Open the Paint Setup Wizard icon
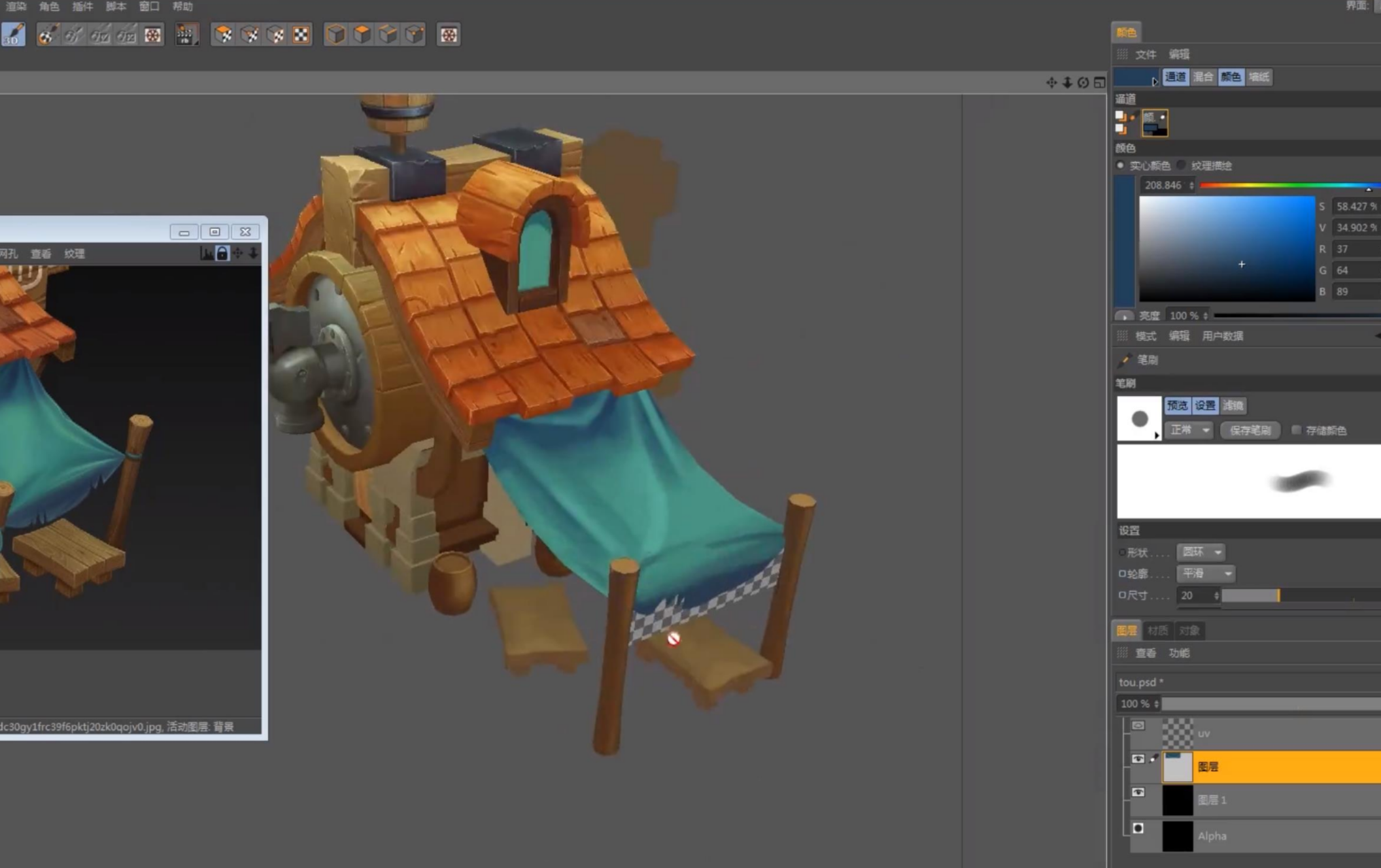This screenshot has width=1381, height=868. [46, 35]
